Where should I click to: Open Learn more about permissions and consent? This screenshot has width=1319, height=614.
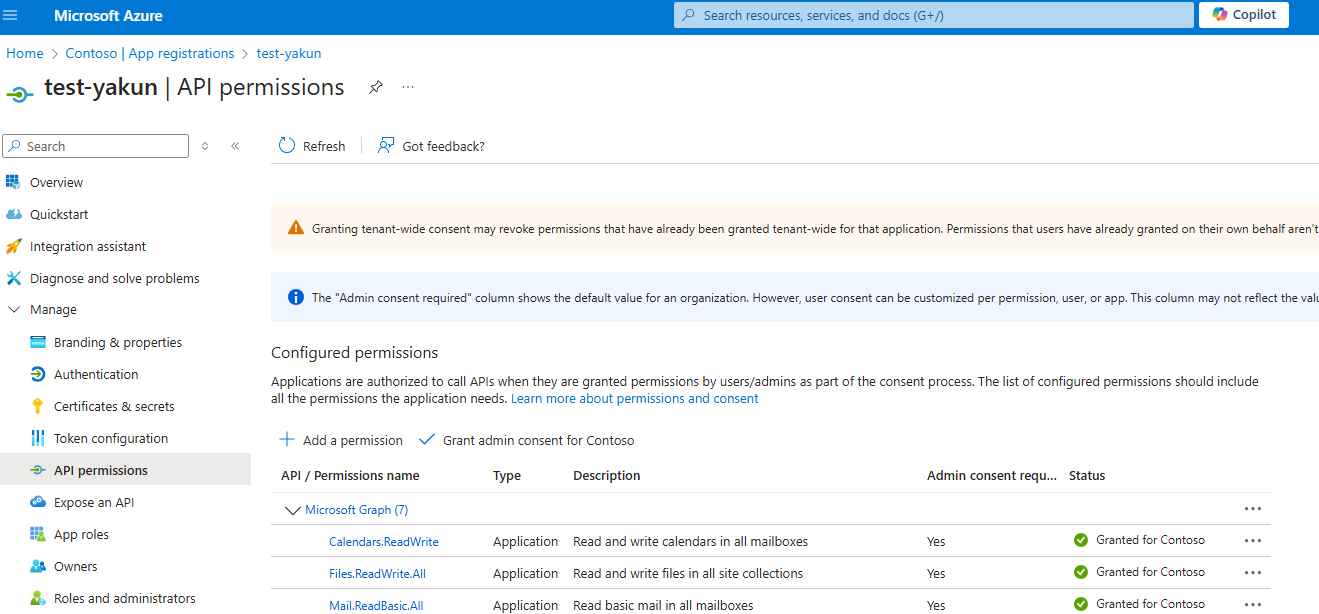coord(635,398)
